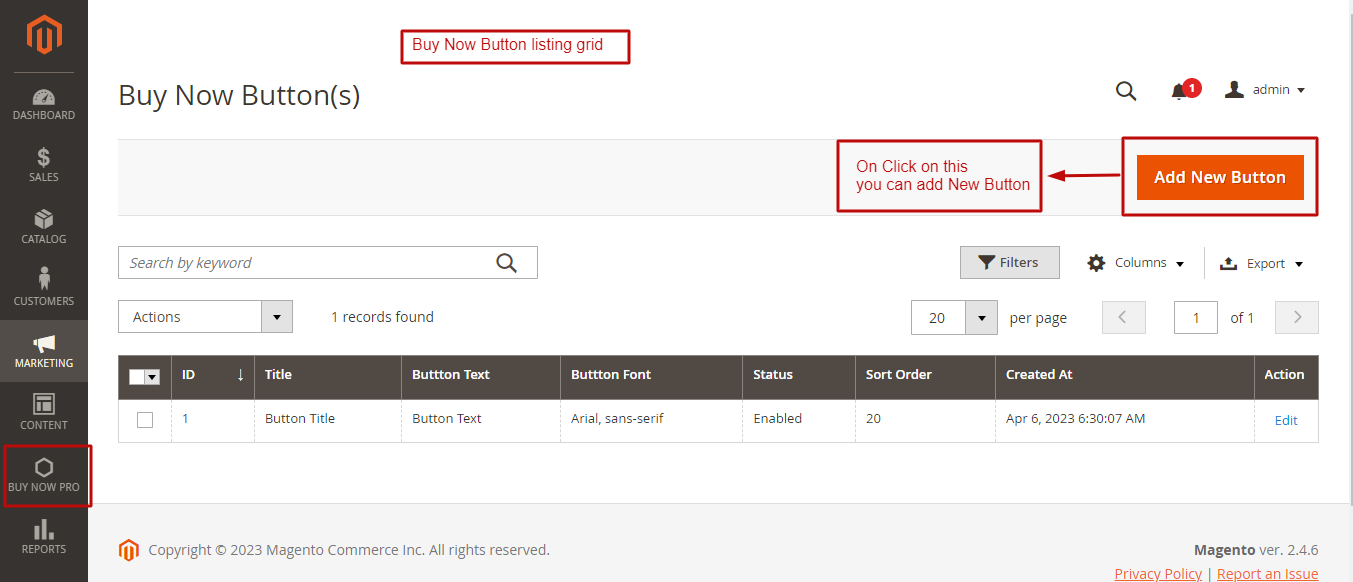1353x582 pixels.
Task: Tick the checkbox for row ID 1
Action: point(145,420)
